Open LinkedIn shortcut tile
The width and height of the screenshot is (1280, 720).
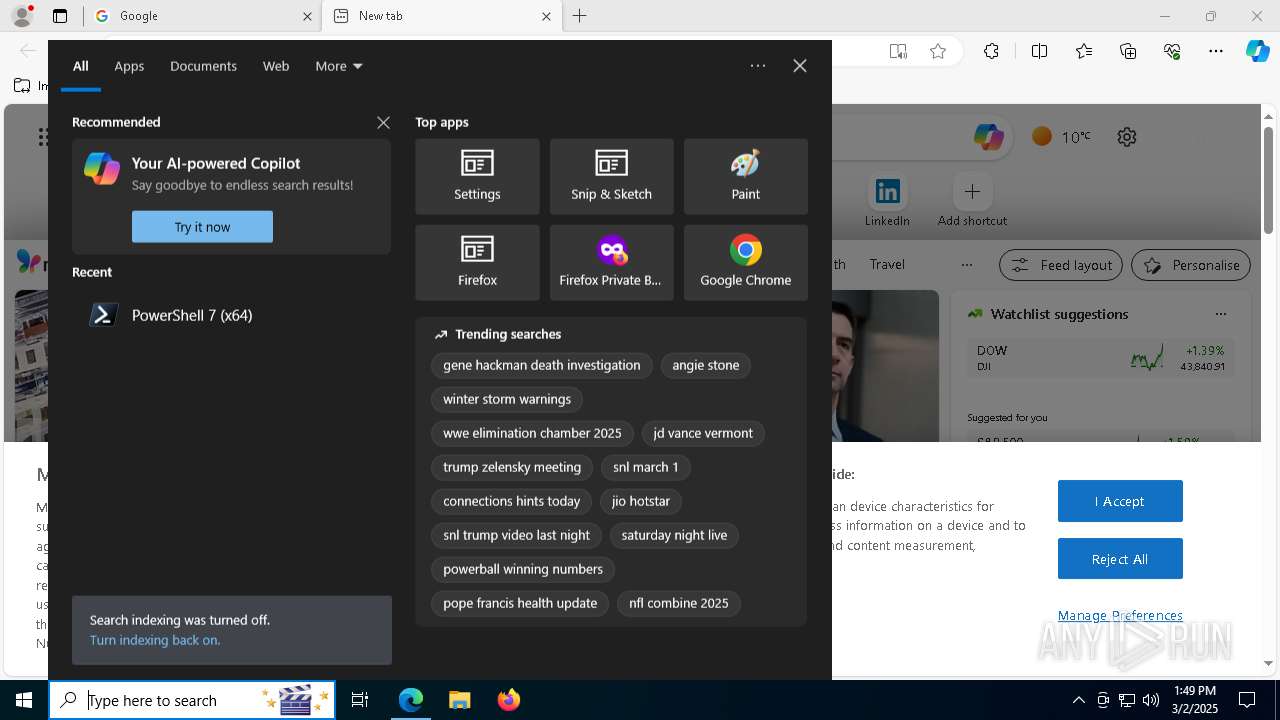click(888, 200)
